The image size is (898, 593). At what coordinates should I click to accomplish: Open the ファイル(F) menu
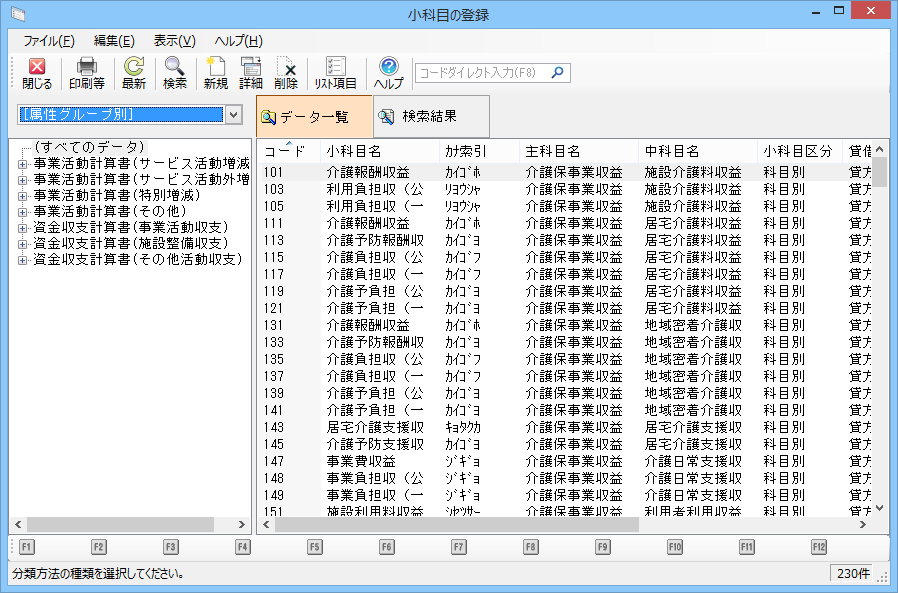(48, 41)
